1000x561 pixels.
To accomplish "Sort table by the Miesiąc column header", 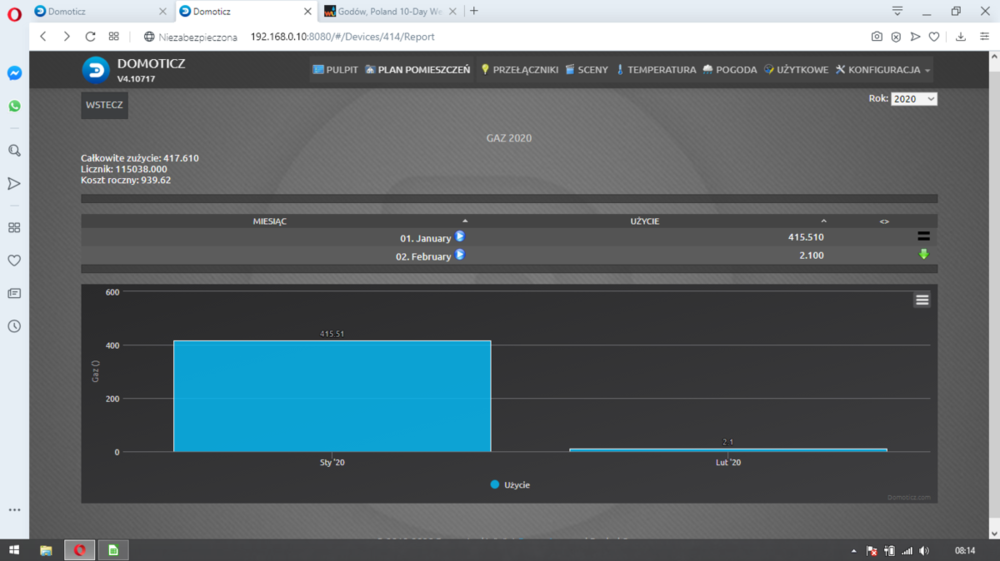I will coord(270,221).
